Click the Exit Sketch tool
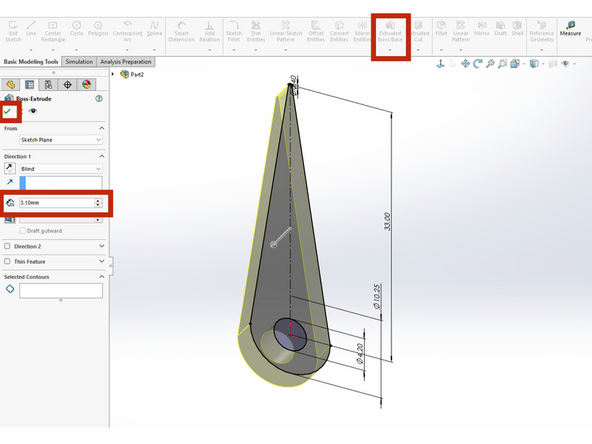Viewport: 592px width, 444px height. pos(13,31)
